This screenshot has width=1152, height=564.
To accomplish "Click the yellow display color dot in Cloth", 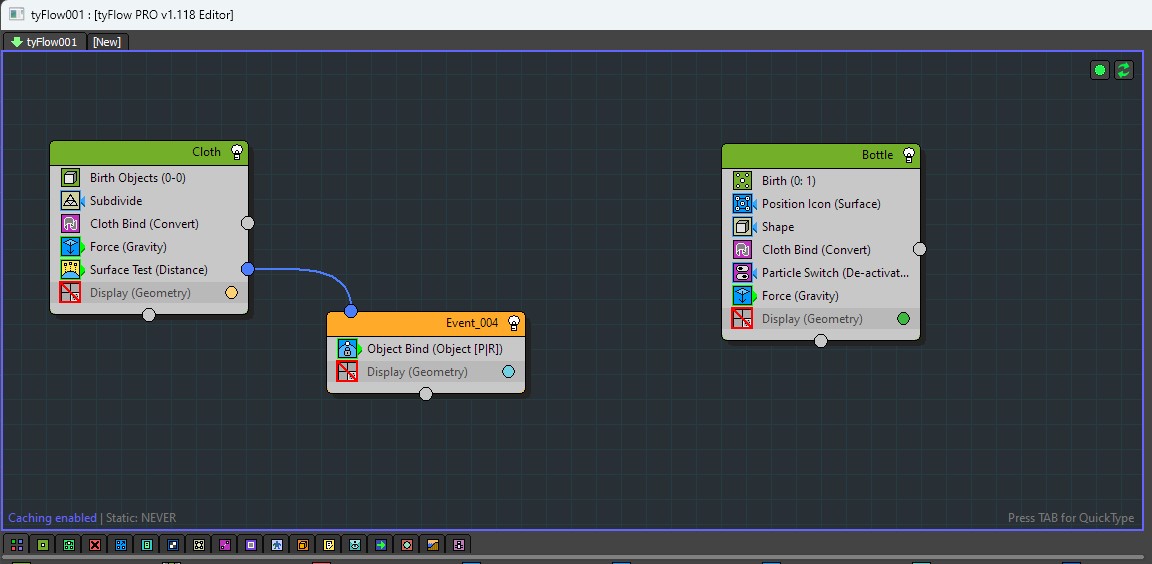I will tap(231, 293).
